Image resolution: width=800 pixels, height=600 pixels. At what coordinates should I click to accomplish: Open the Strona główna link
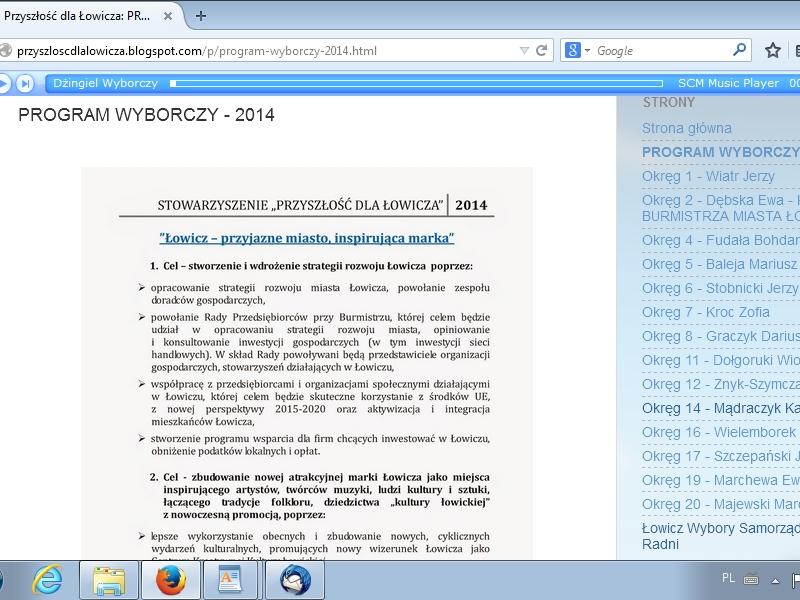[686, 128]
